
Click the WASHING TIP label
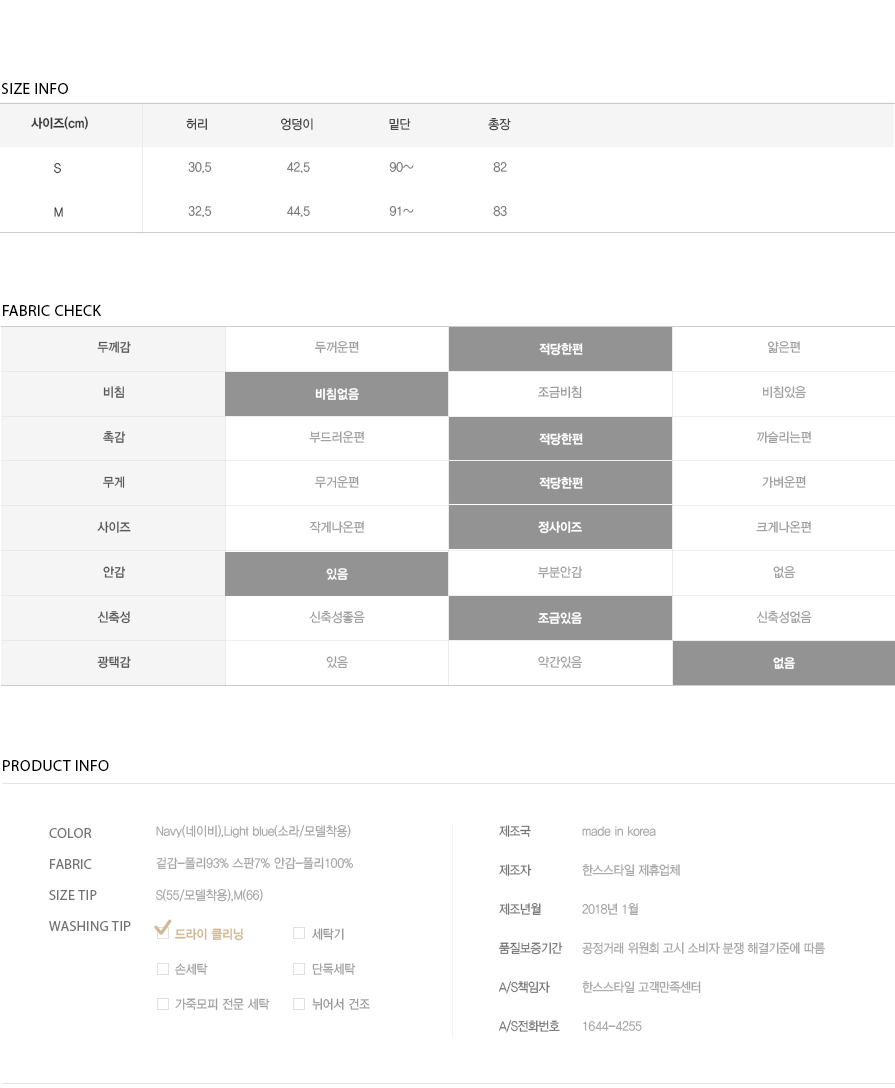click(90, 926)
